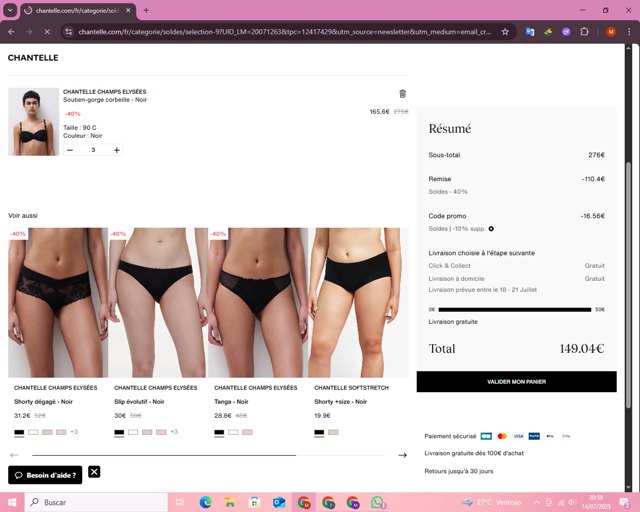Select beige swatch for Shorty +size
The width and height of the screenshot is (640, 512).
point(333,432)
